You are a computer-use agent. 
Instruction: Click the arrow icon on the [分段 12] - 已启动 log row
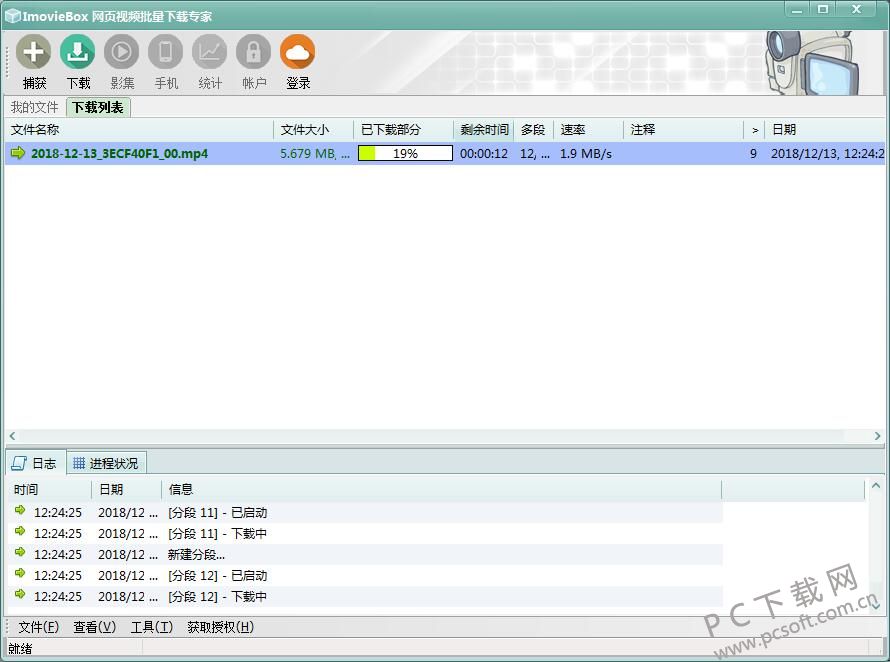pos(20,573)
